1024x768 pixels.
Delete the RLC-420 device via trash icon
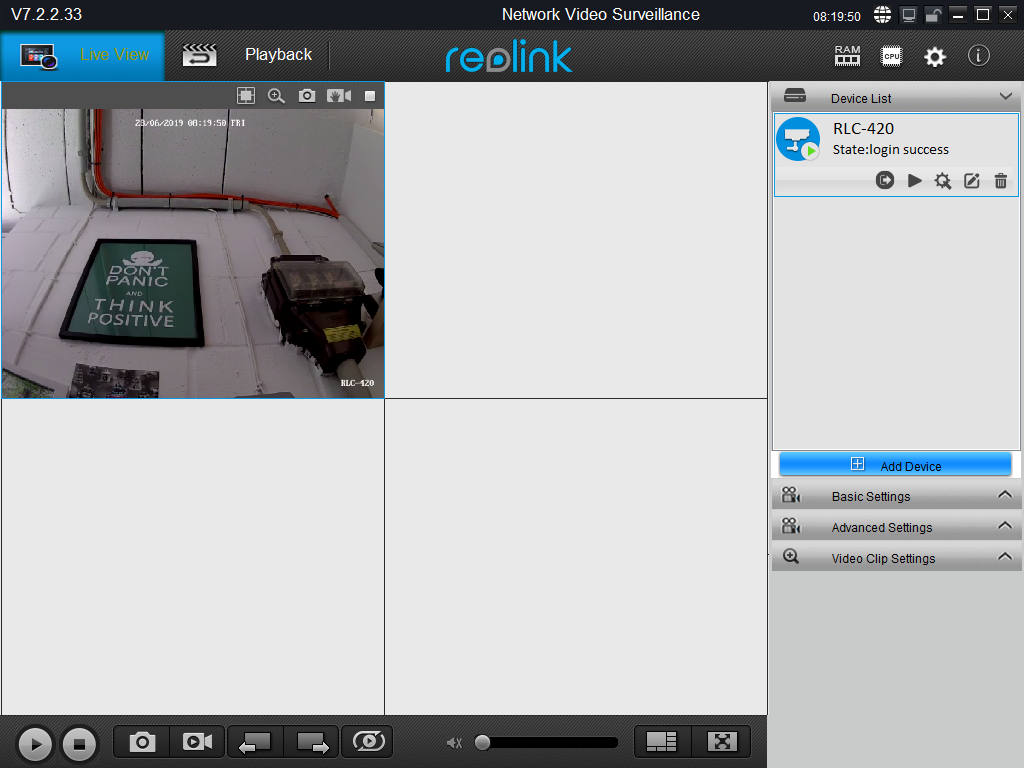pyautogui.click(x=1000, y=181)
